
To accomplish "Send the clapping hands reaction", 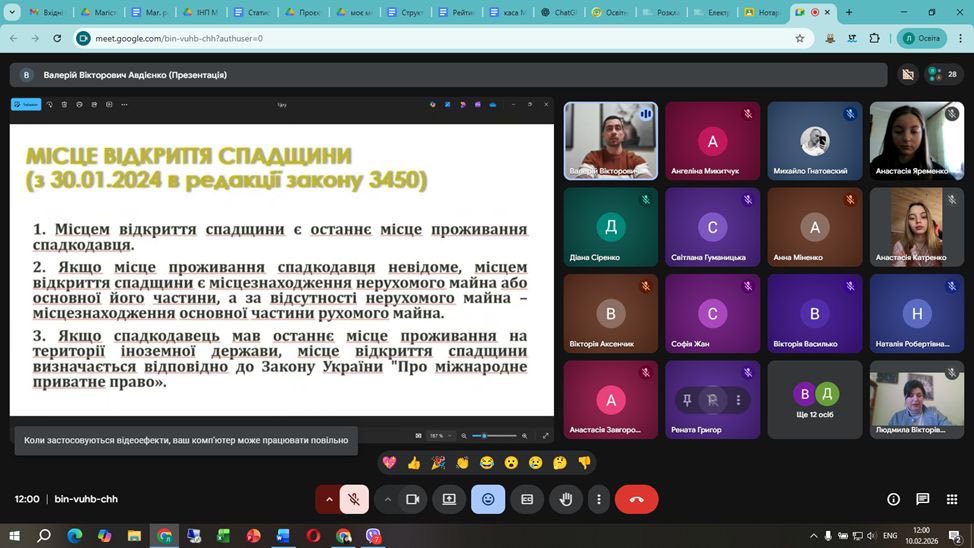I will coord(462,463).
